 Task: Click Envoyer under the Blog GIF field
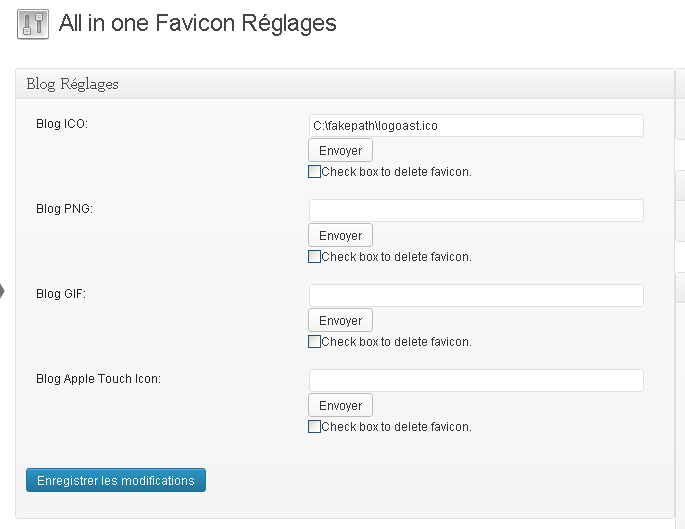[x=340, y=321]
